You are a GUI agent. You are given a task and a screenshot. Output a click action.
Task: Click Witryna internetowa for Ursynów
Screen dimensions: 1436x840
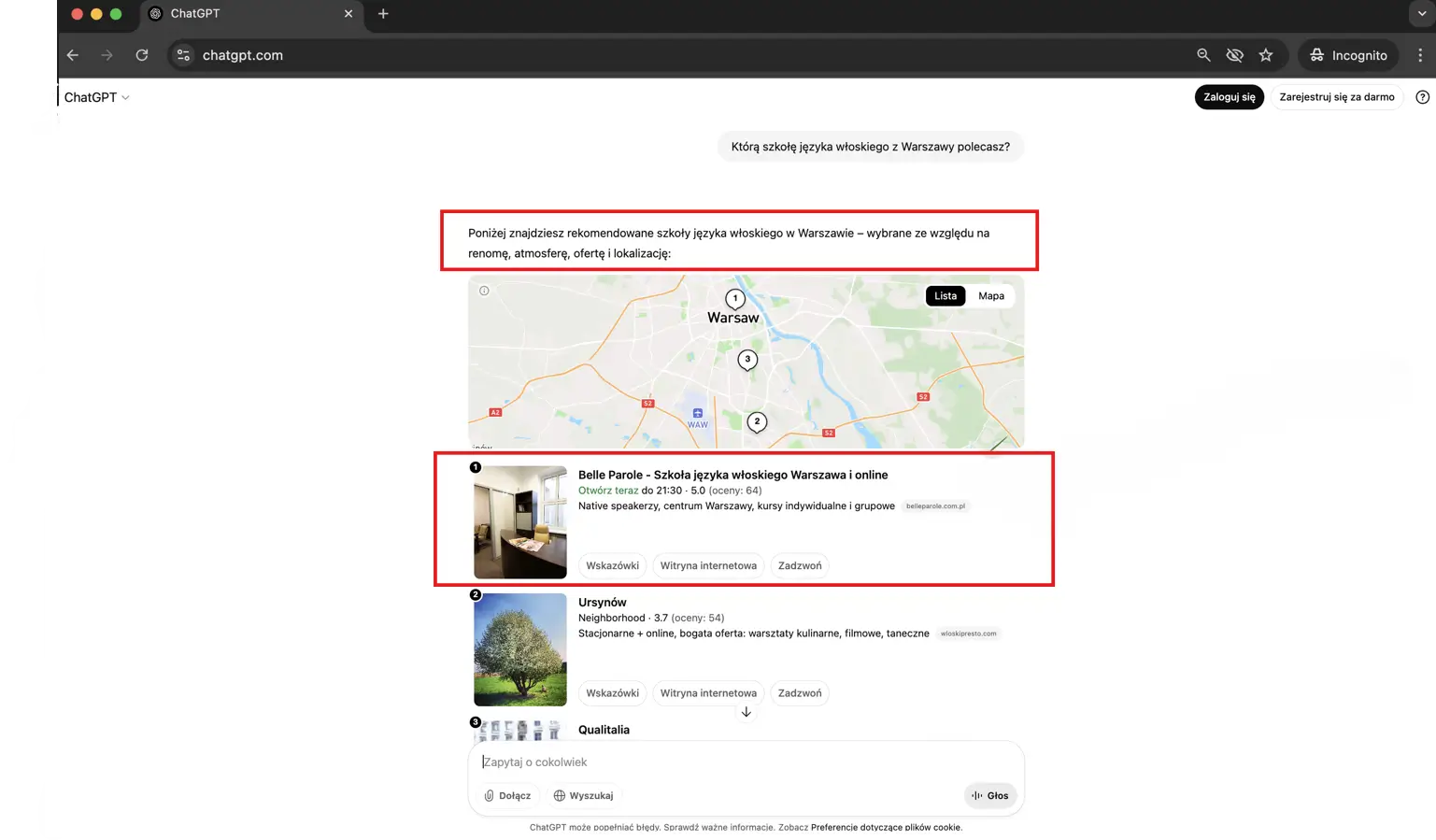(708, 693)
